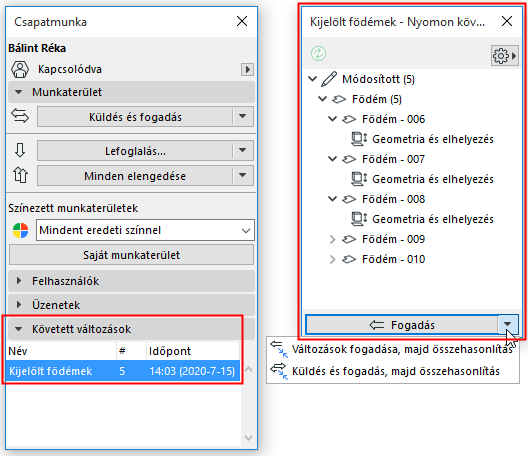Image resolution: width=528 pixels, height=456 pixels.
Task: Open the gear settings menu
Action: coord(504,56)
